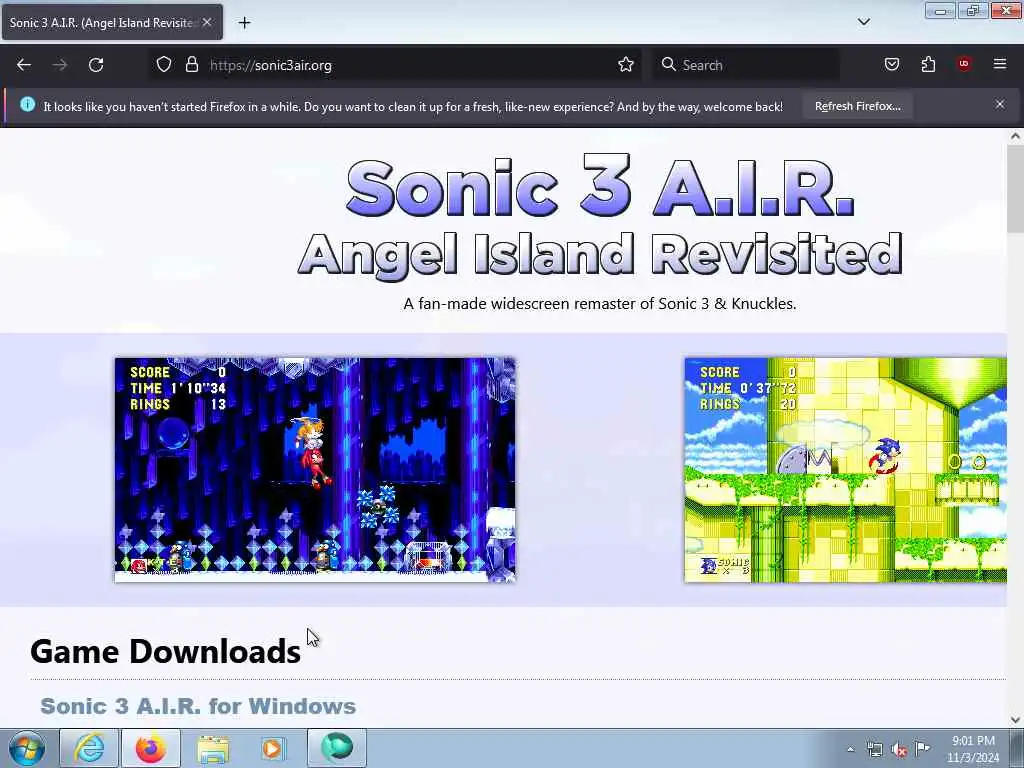Screen dimensions: 1024x768
Task: Click the page vertical scrollbar thumb
Action: tap(1015, 188)
